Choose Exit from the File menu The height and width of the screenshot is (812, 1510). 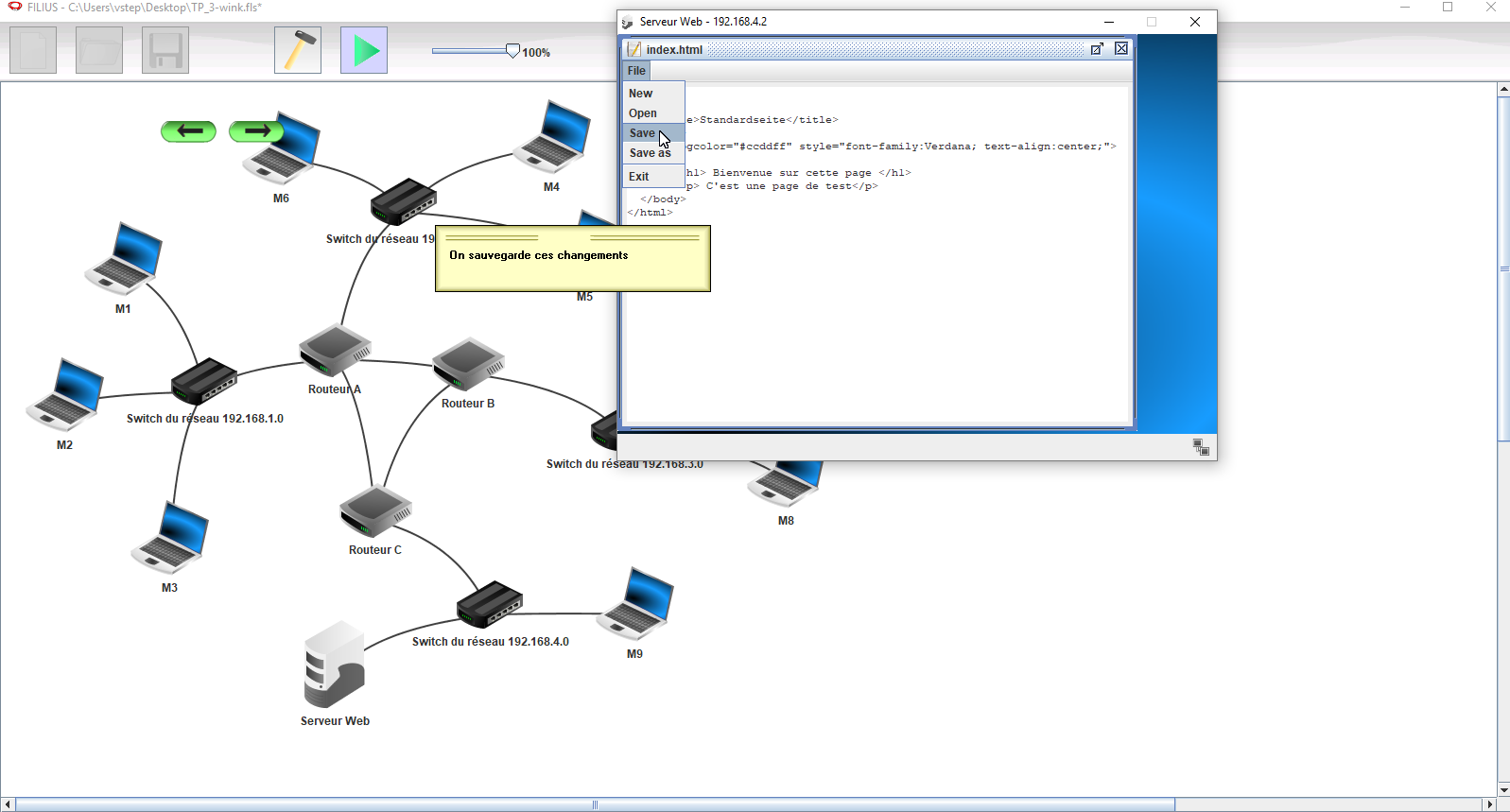[652, 177]
